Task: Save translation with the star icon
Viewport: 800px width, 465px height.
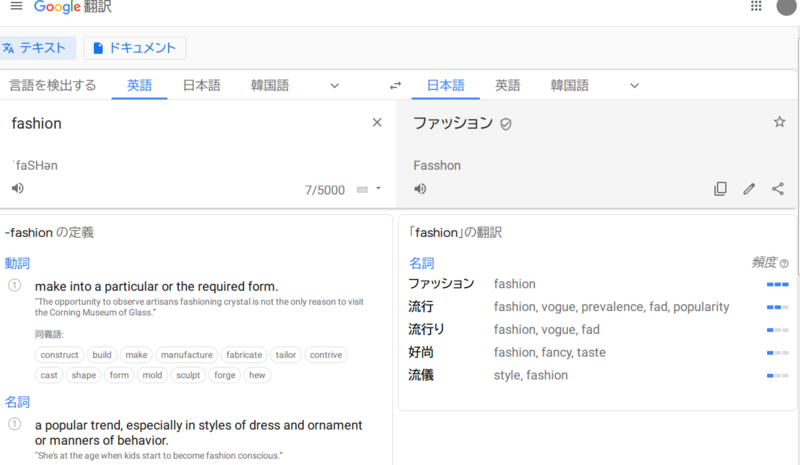Action: 779,122
